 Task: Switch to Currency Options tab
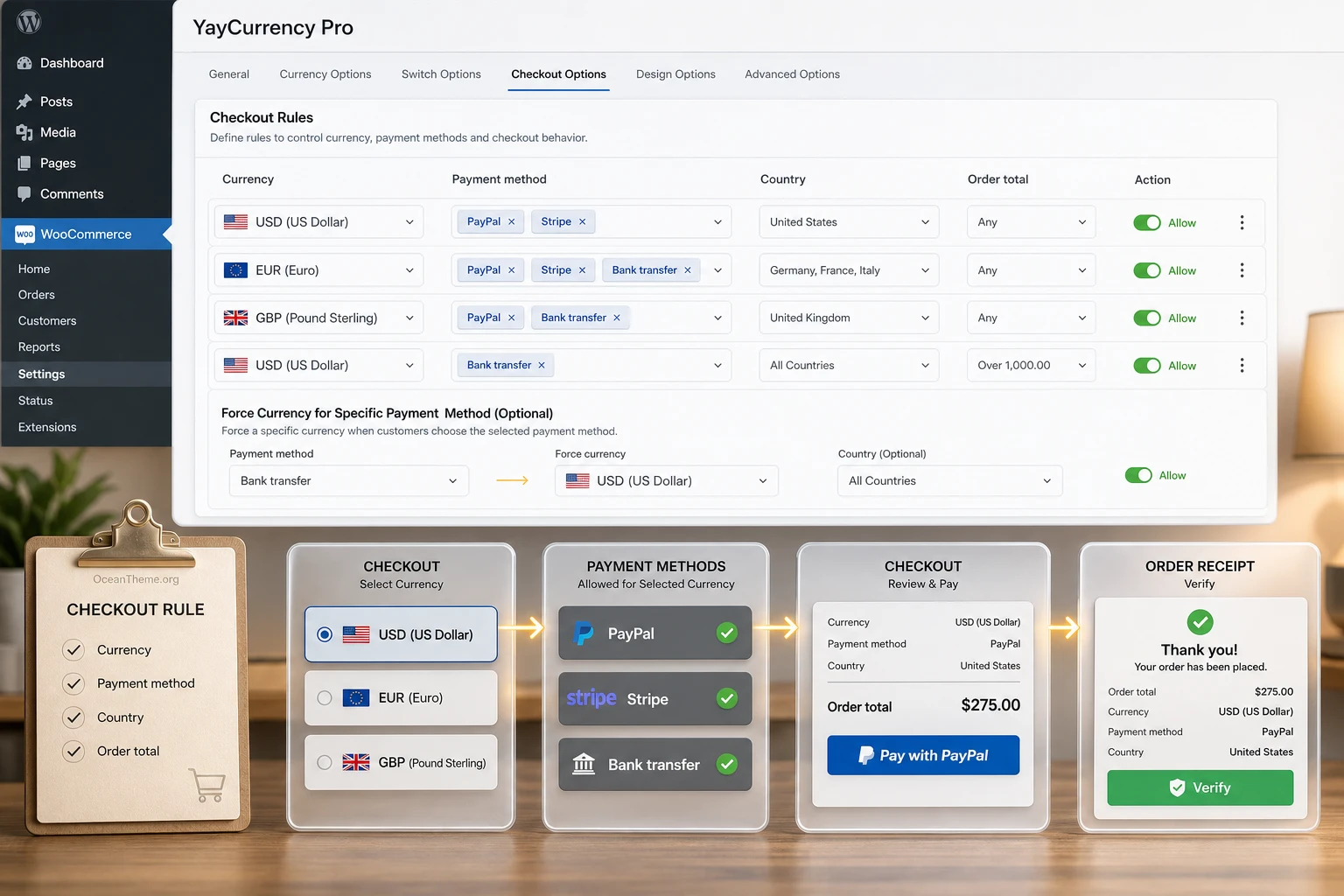point(325,74)
